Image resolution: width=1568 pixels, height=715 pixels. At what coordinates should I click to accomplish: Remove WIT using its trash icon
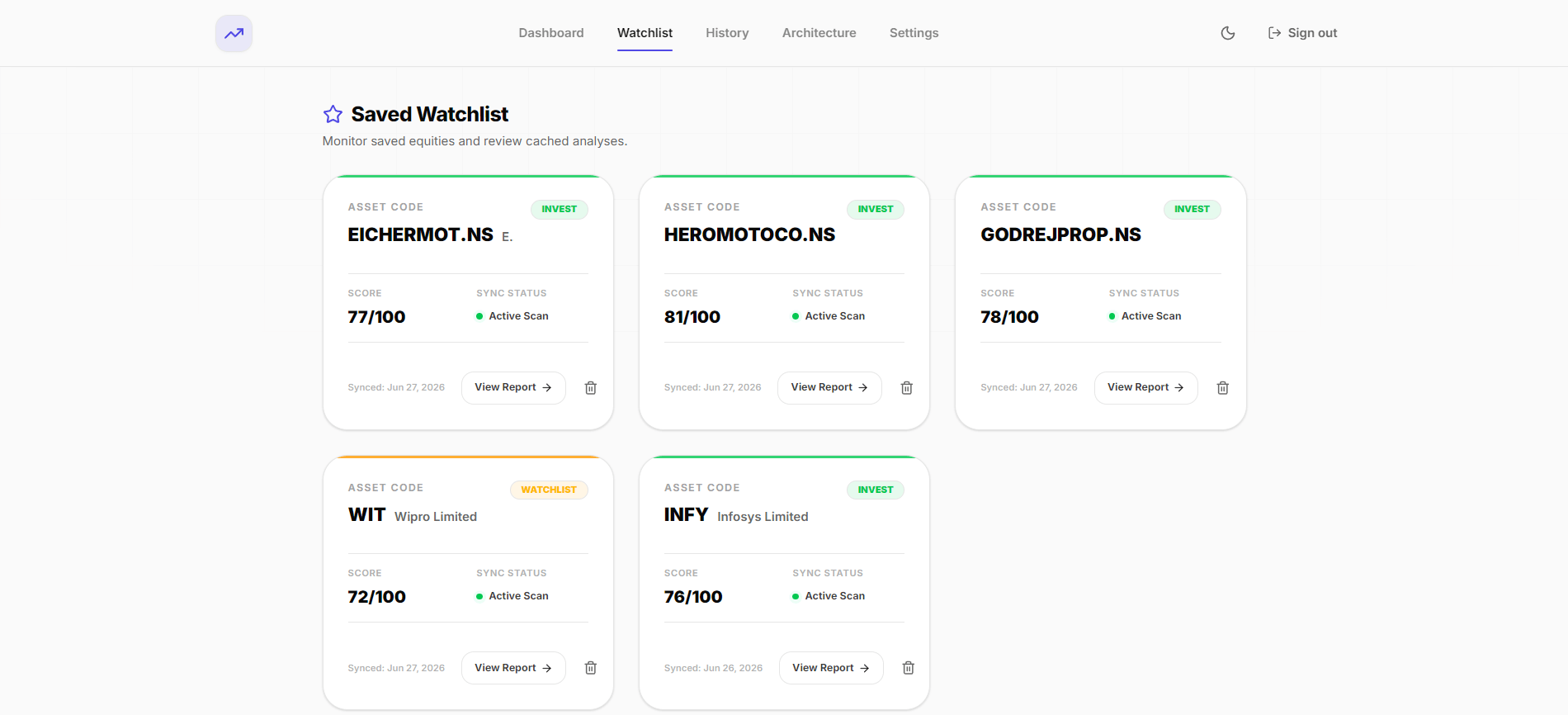pyautogui.click(x=591, y=668)
